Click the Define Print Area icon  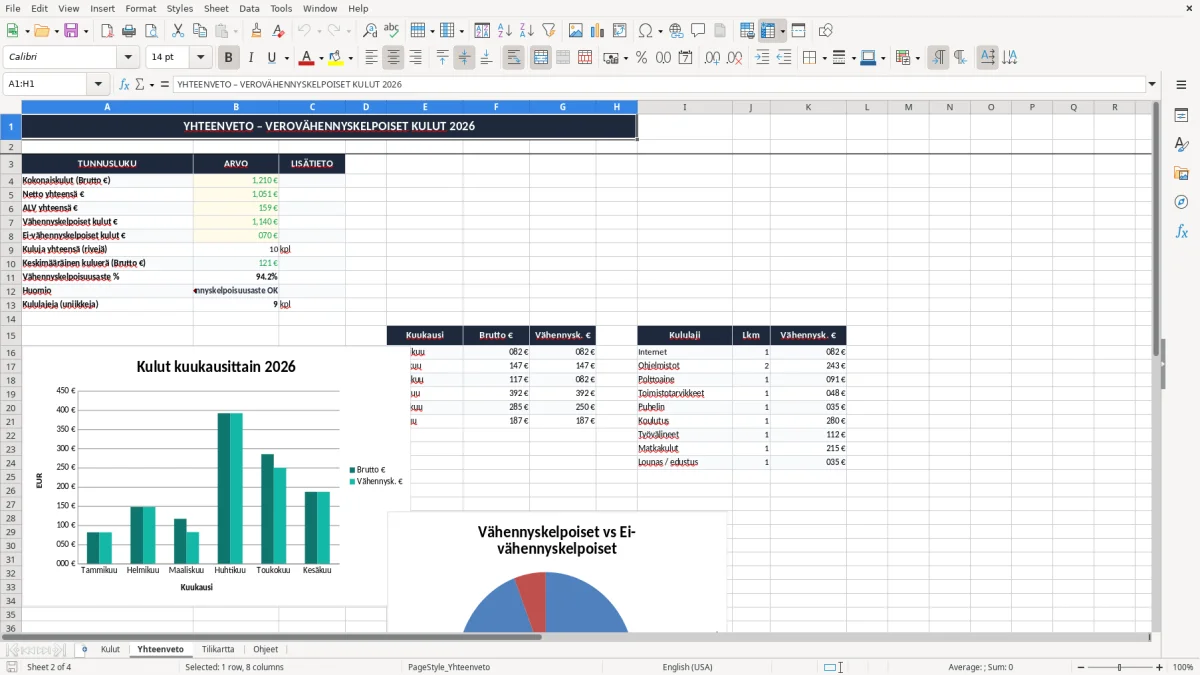tap(747, 31)
